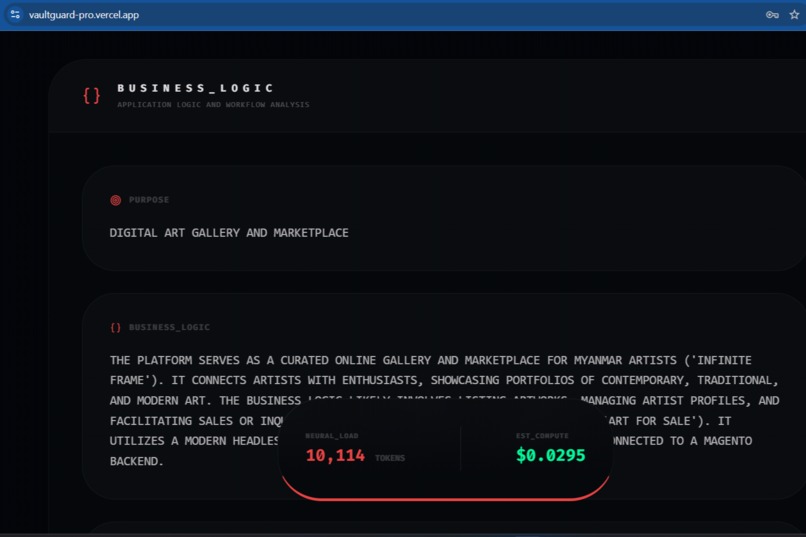The width and height of the screenshot is (806, 537).
Task: Click the BUSINESS_LOGIC main heading
Action: point(195,88)
